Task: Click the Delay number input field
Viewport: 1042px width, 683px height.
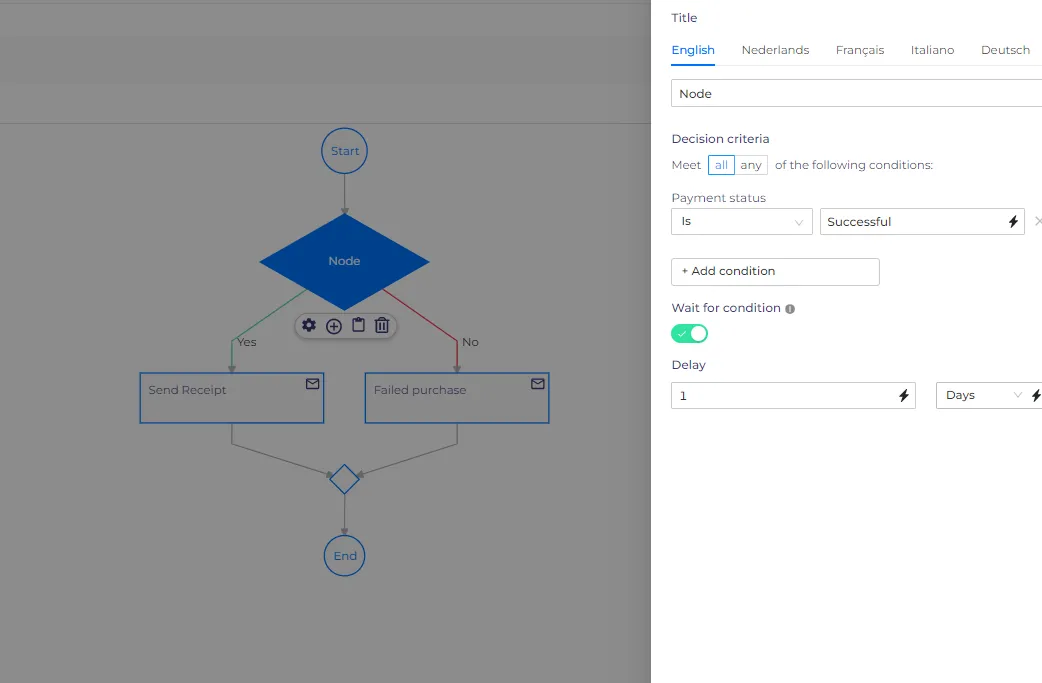Action: 793,395
